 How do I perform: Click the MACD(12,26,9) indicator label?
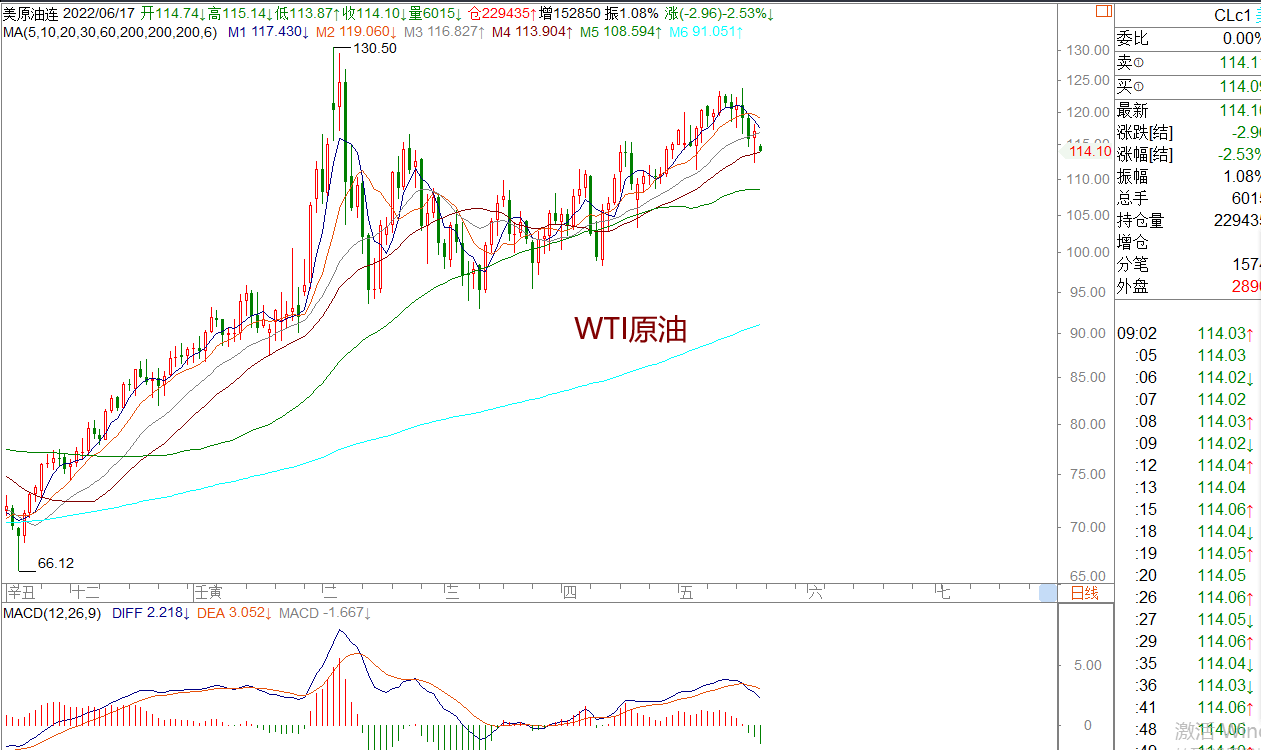point(53,612)
